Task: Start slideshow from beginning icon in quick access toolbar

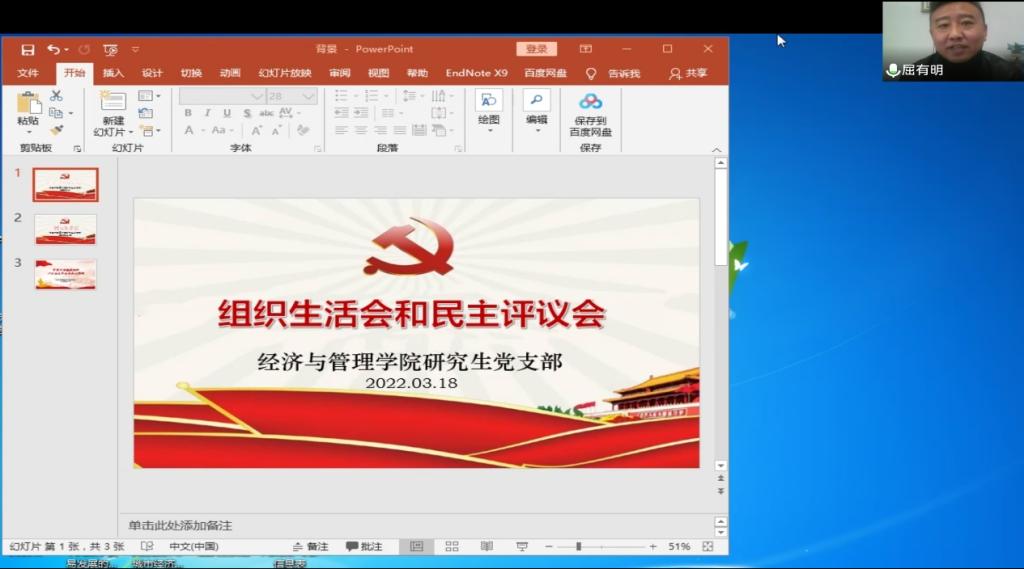Action: click(110, 50)
